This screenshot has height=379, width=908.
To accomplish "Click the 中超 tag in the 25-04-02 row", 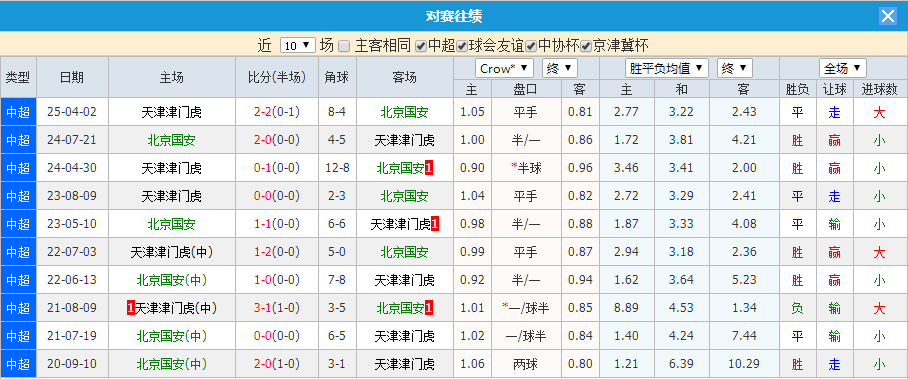I will (x=19, y=112).
